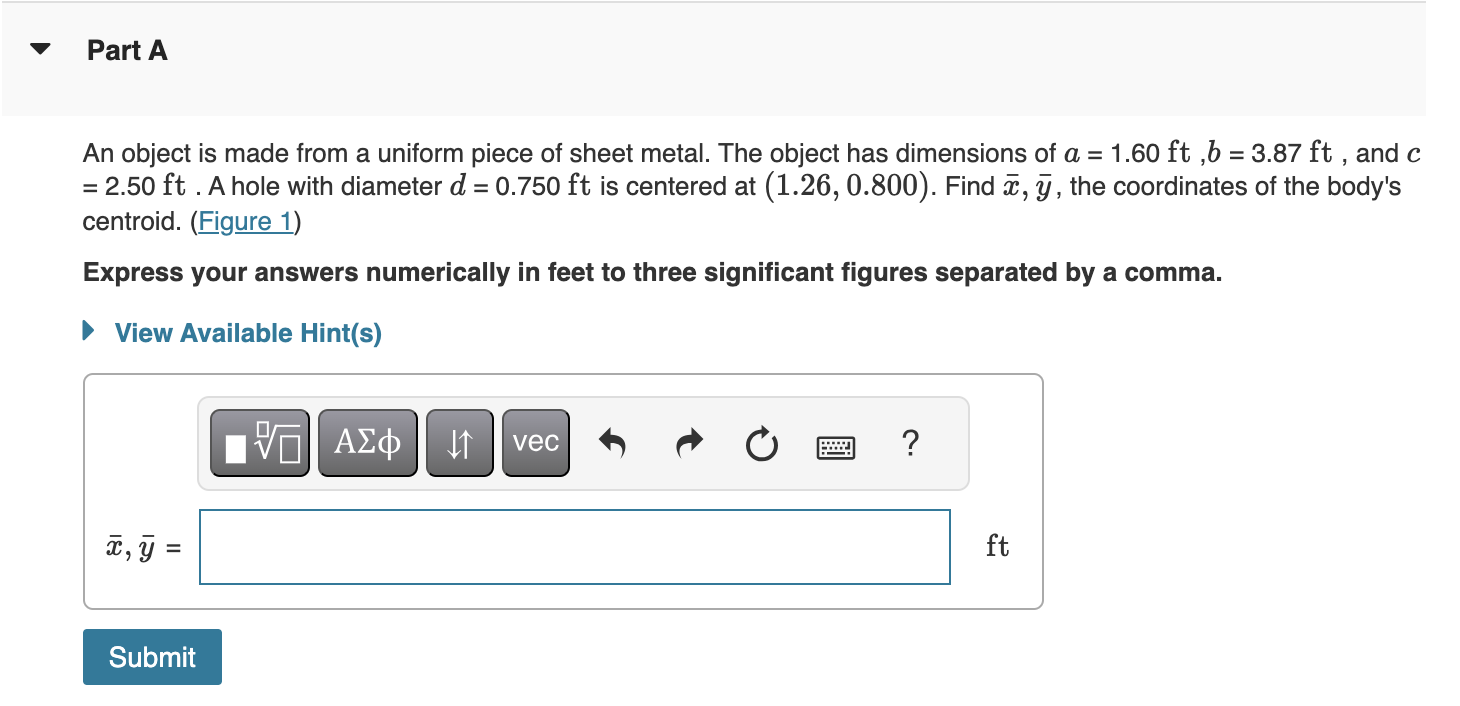Click the gray Part A header bar

click(x=700, y=60)
